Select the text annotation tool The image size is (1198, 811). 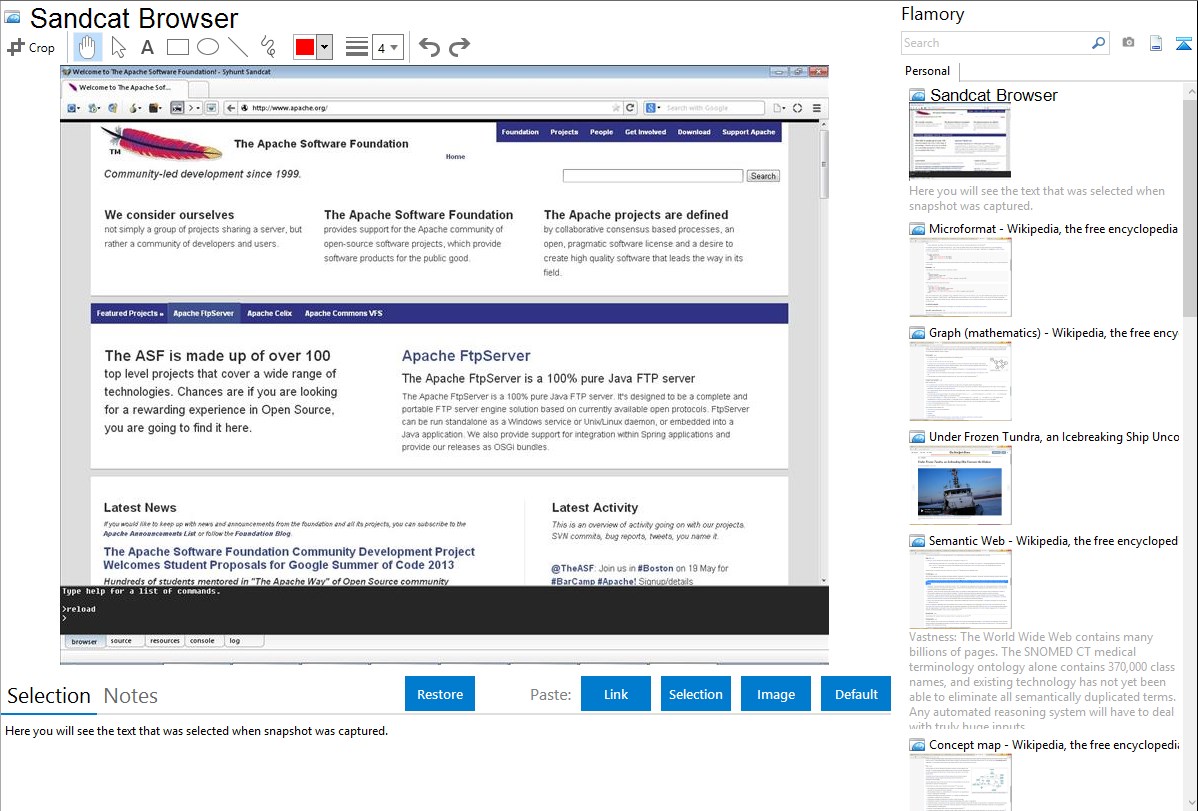click(x=147, y=47)
